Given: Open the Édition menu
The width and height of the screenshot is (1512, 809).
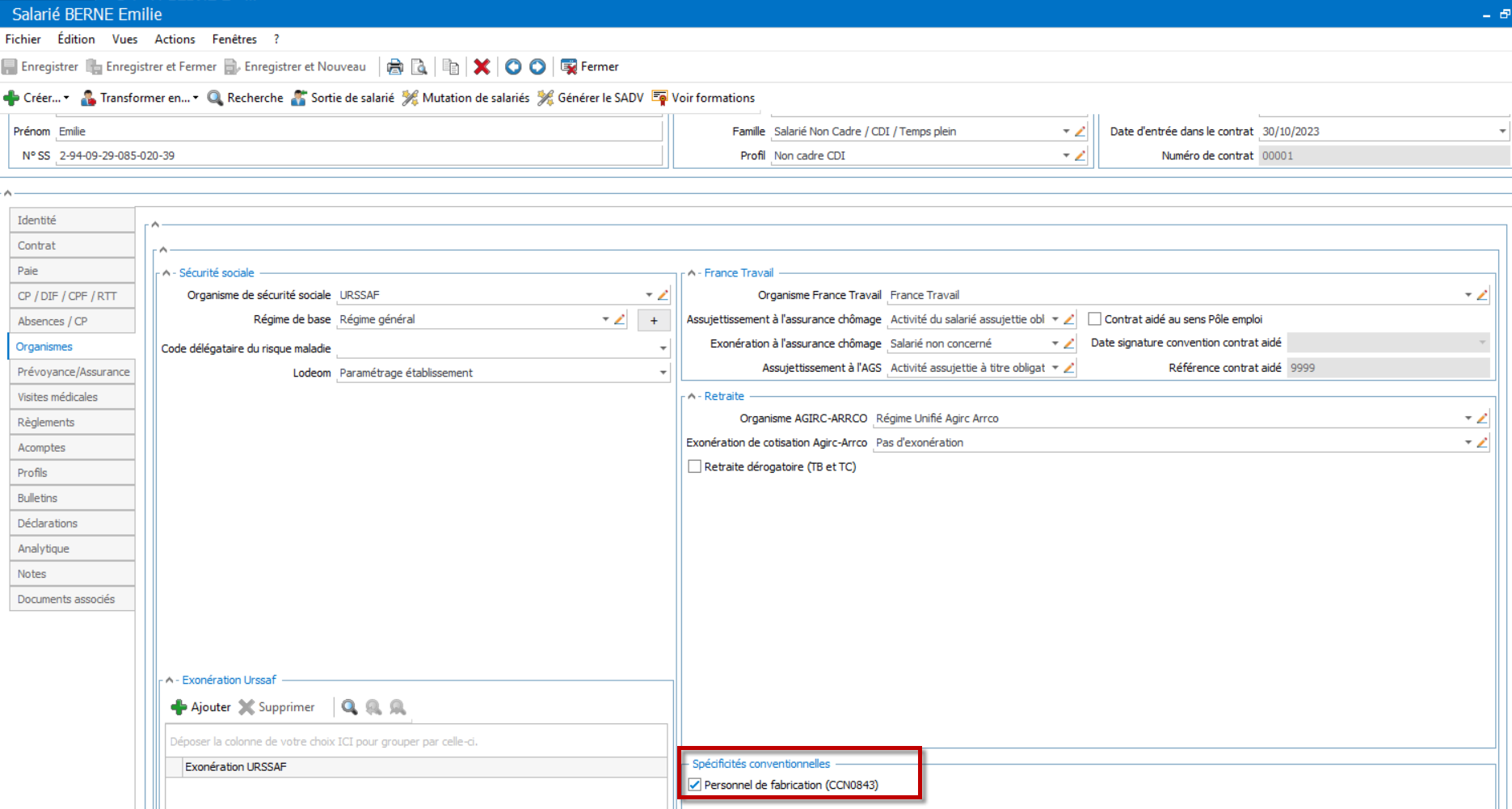Looking at the screenshot, I should click(x=76, y=39).
